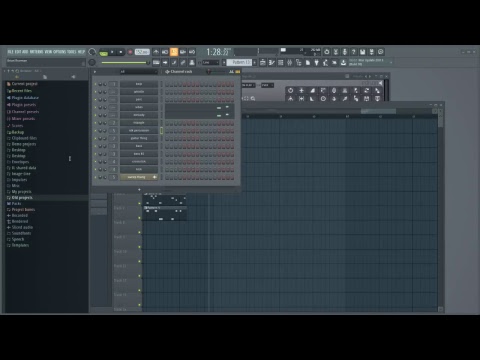Click the zoom magnifier icon in the plugin window

[x=253, y=99]
